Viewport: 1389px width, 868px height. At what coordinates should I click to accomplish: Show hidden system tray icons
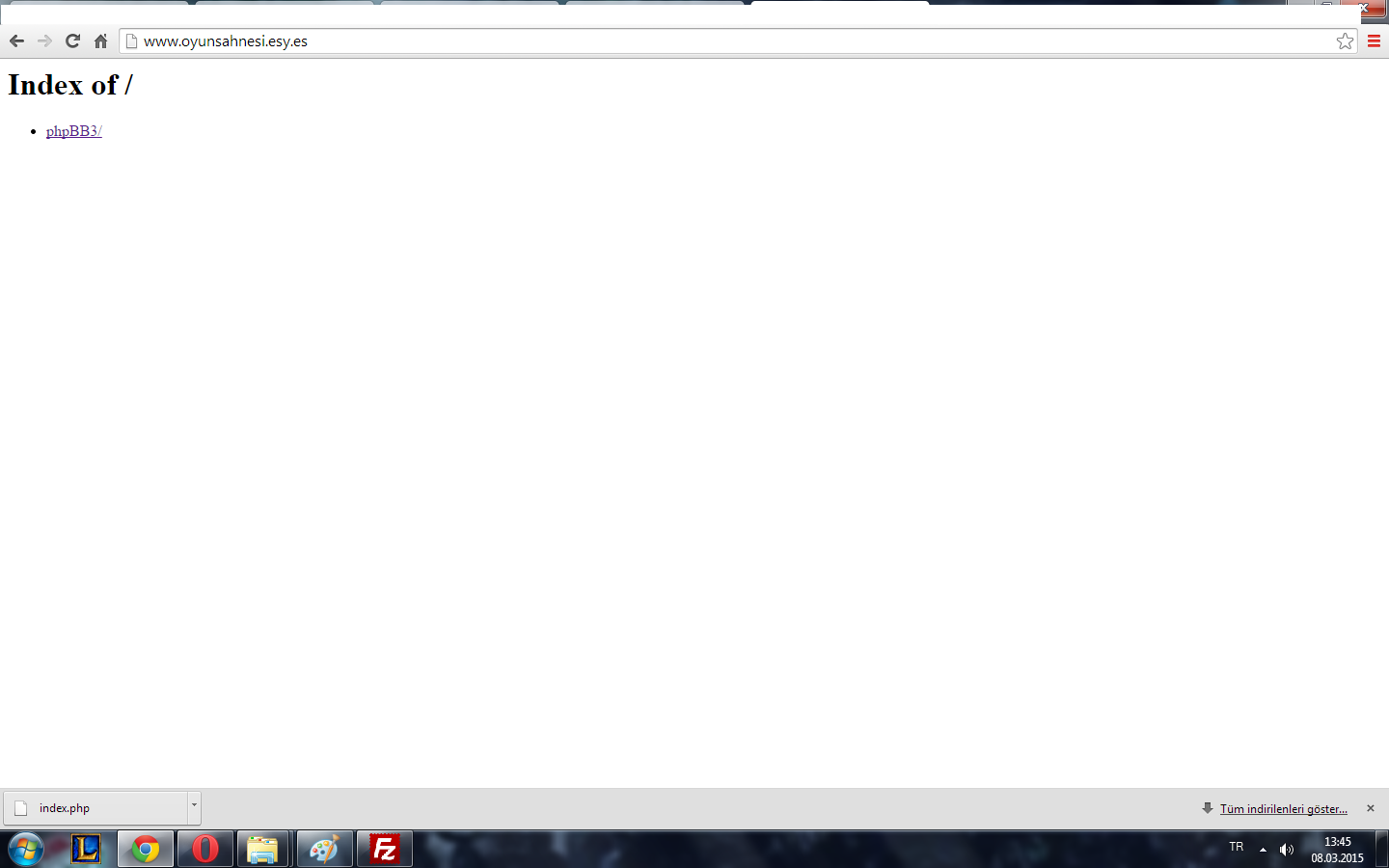(x=1263, y=850)
